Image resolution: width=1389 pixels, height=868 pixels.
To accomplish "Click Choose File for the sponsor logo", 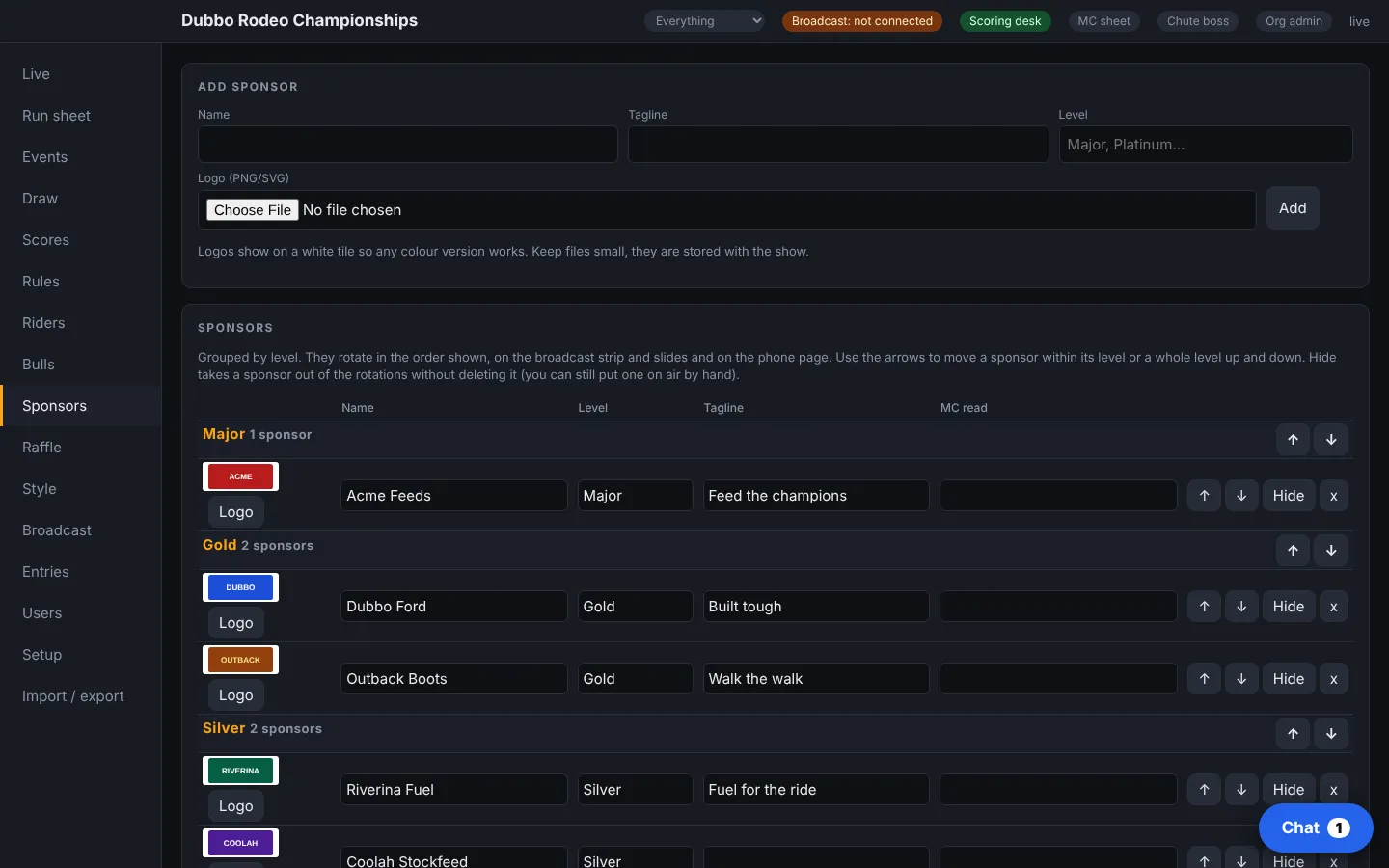I will [253, 210].
